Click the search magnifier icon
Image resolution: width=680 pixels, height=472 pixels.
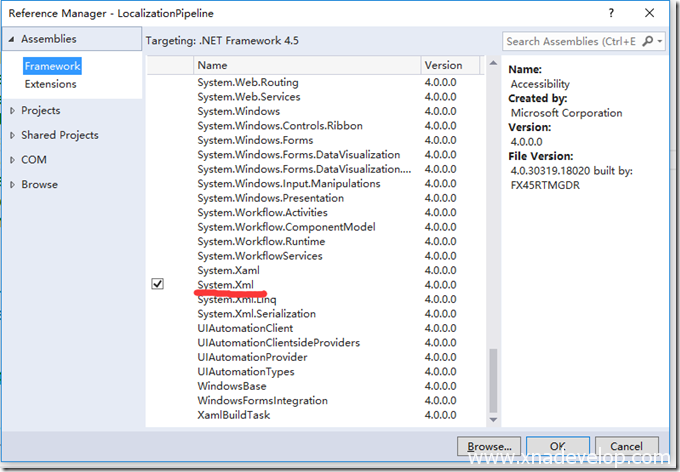646,41
